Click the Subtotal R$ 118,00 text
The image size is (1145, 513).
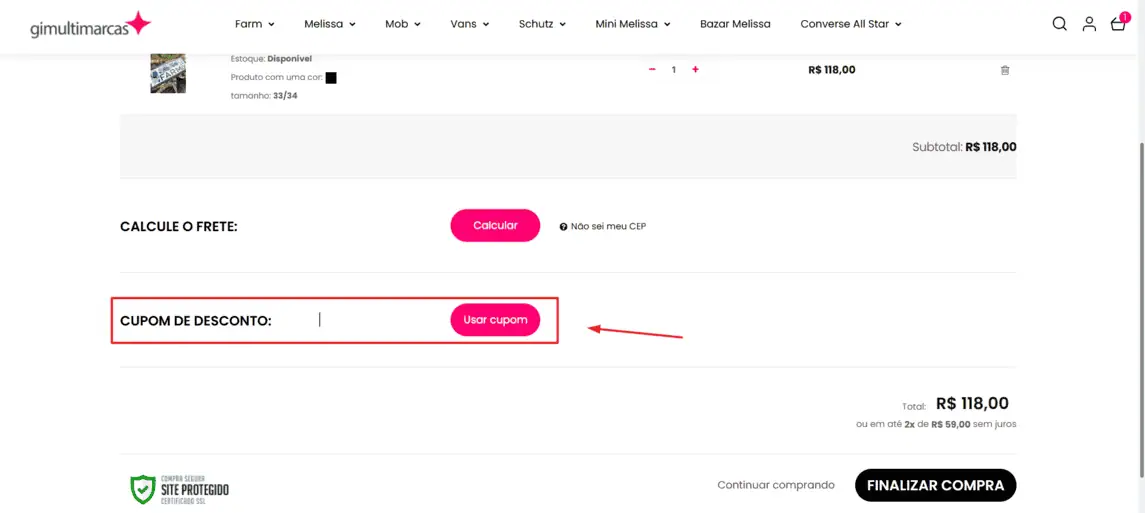point(964,147)
